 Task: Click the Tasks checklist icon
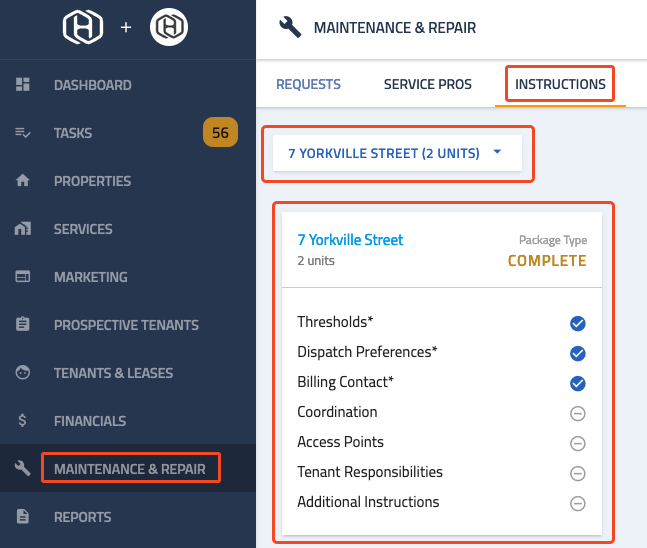tap(22, 132)
